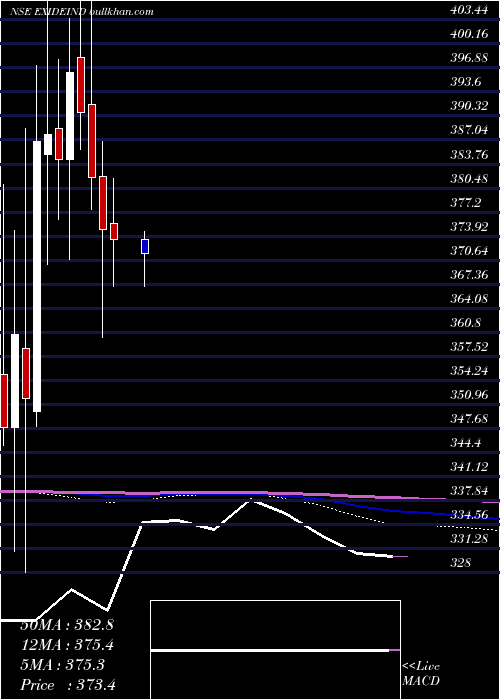Click the NSE EXIDEIND chart title
The width and height of the screenshot is (500, 700).
point(82,11)
